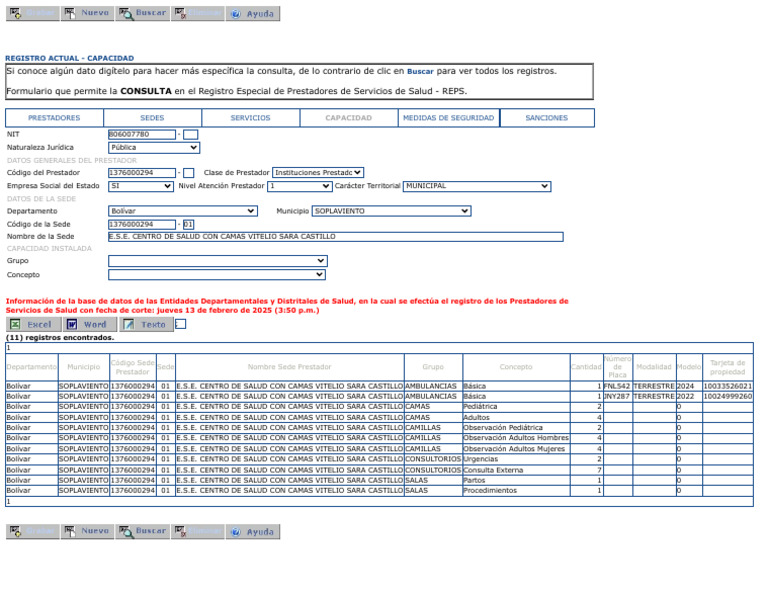Screen dimensions: 768x594
Task: Export results using the Excel icon
Action: [34, 324]
